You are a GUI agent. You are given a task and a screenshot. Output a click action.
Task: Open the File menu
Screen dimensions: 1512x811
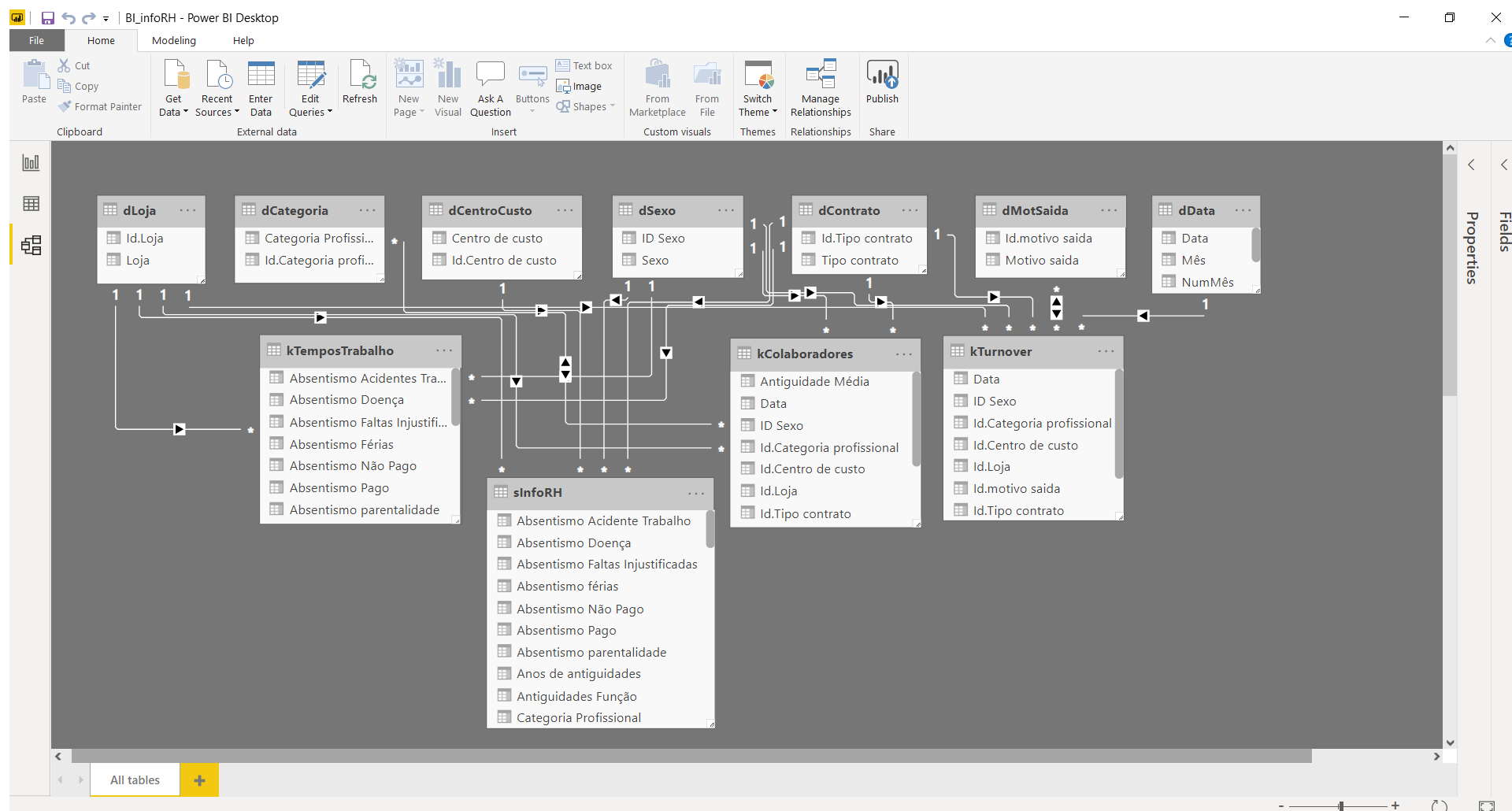pyautogui.click(x=36, y=41)
